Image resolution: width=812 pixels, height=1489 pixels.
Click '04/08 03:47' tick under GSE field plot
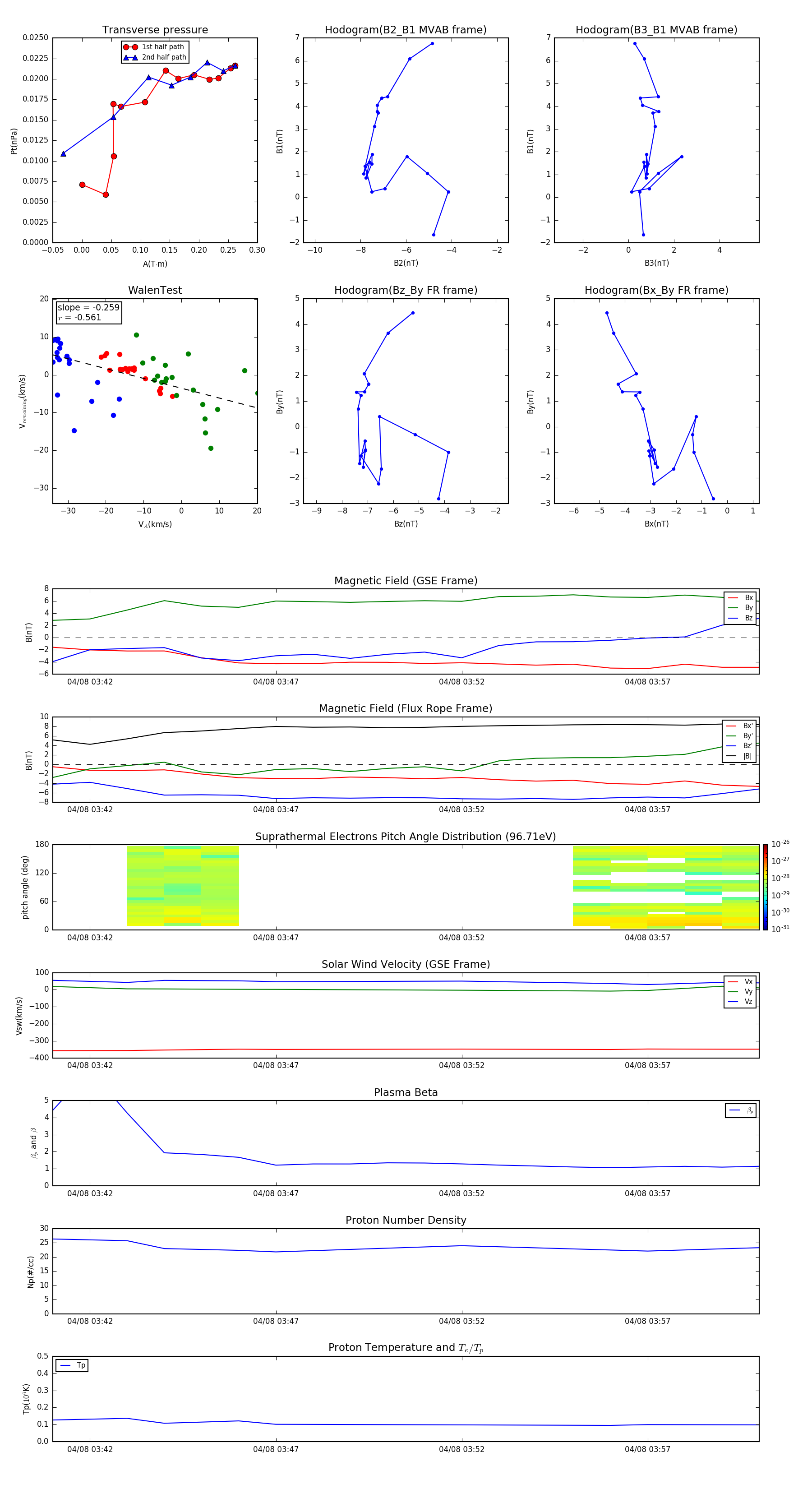pos(276,682)
